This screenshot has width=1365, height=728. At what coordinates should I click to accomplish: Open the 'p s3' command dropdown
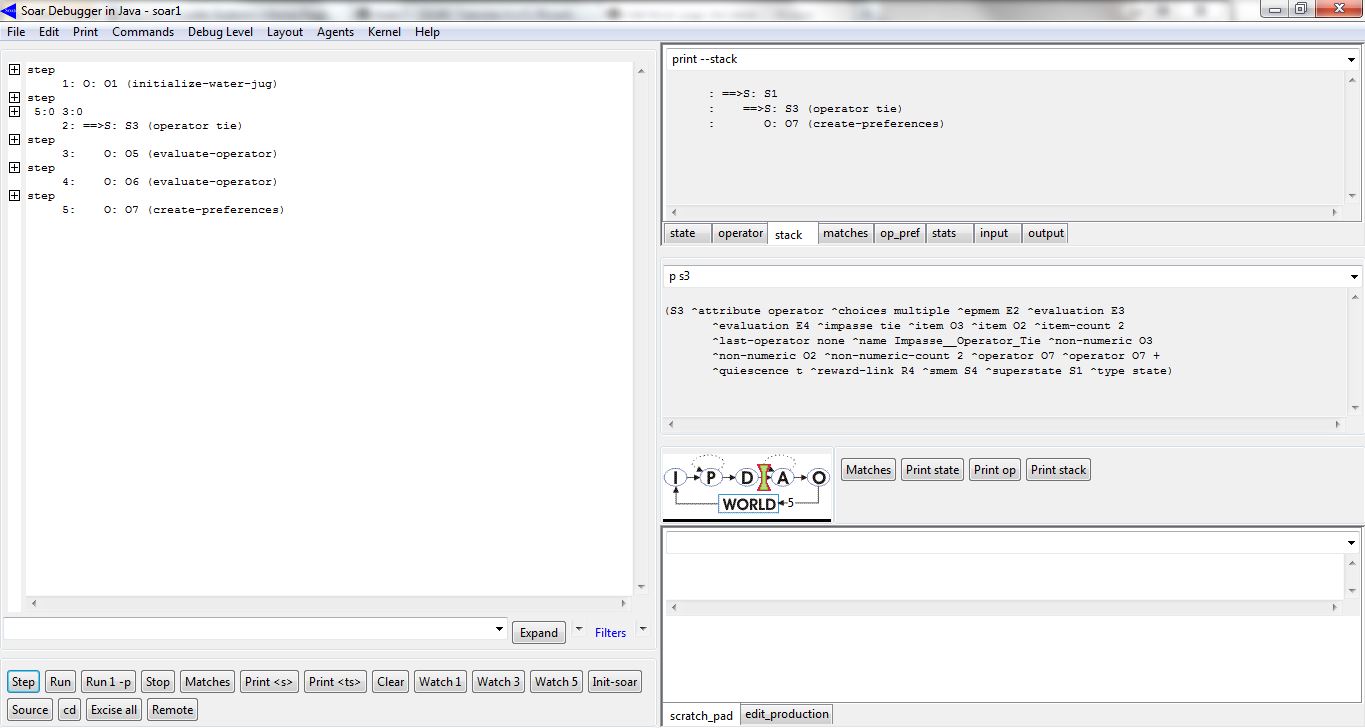(x=1352, y=277)
